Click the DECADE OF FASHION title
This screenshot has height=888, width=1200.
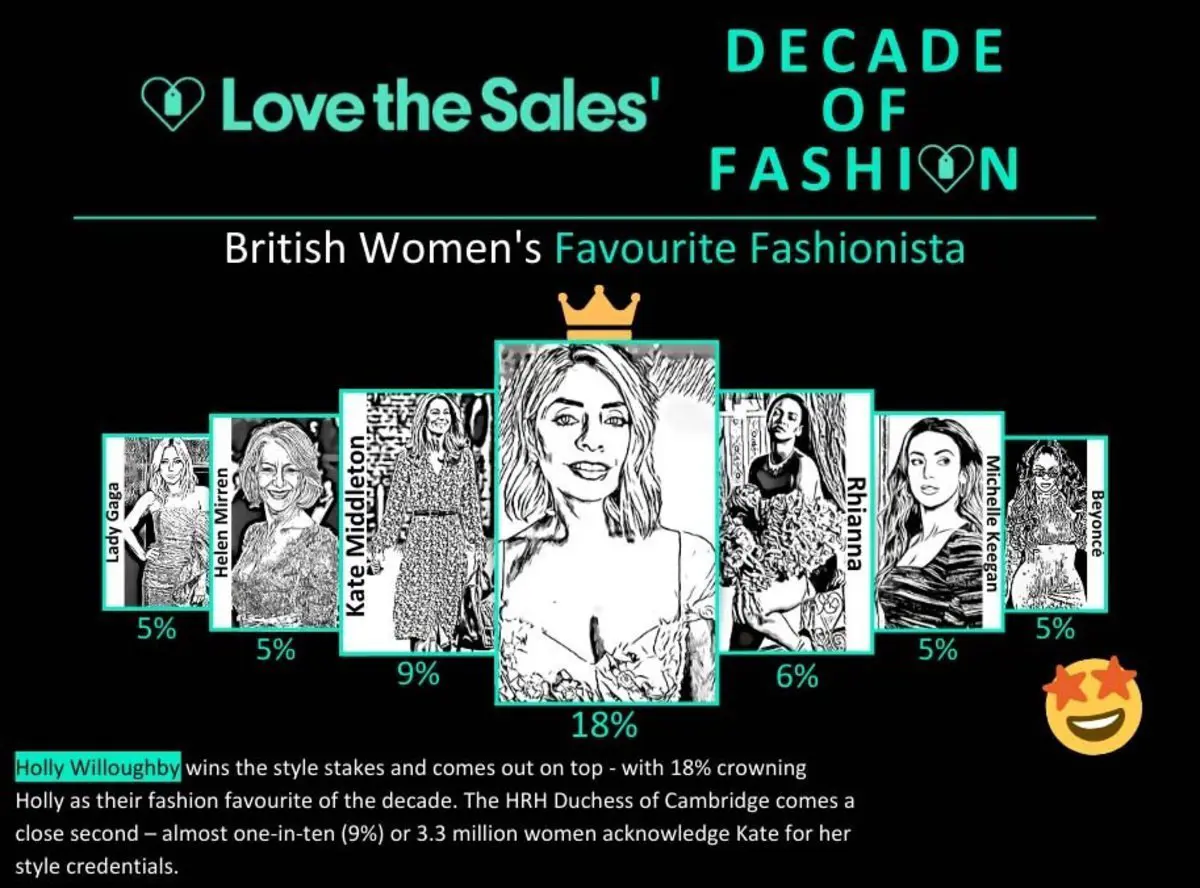(x=863, y=110)
